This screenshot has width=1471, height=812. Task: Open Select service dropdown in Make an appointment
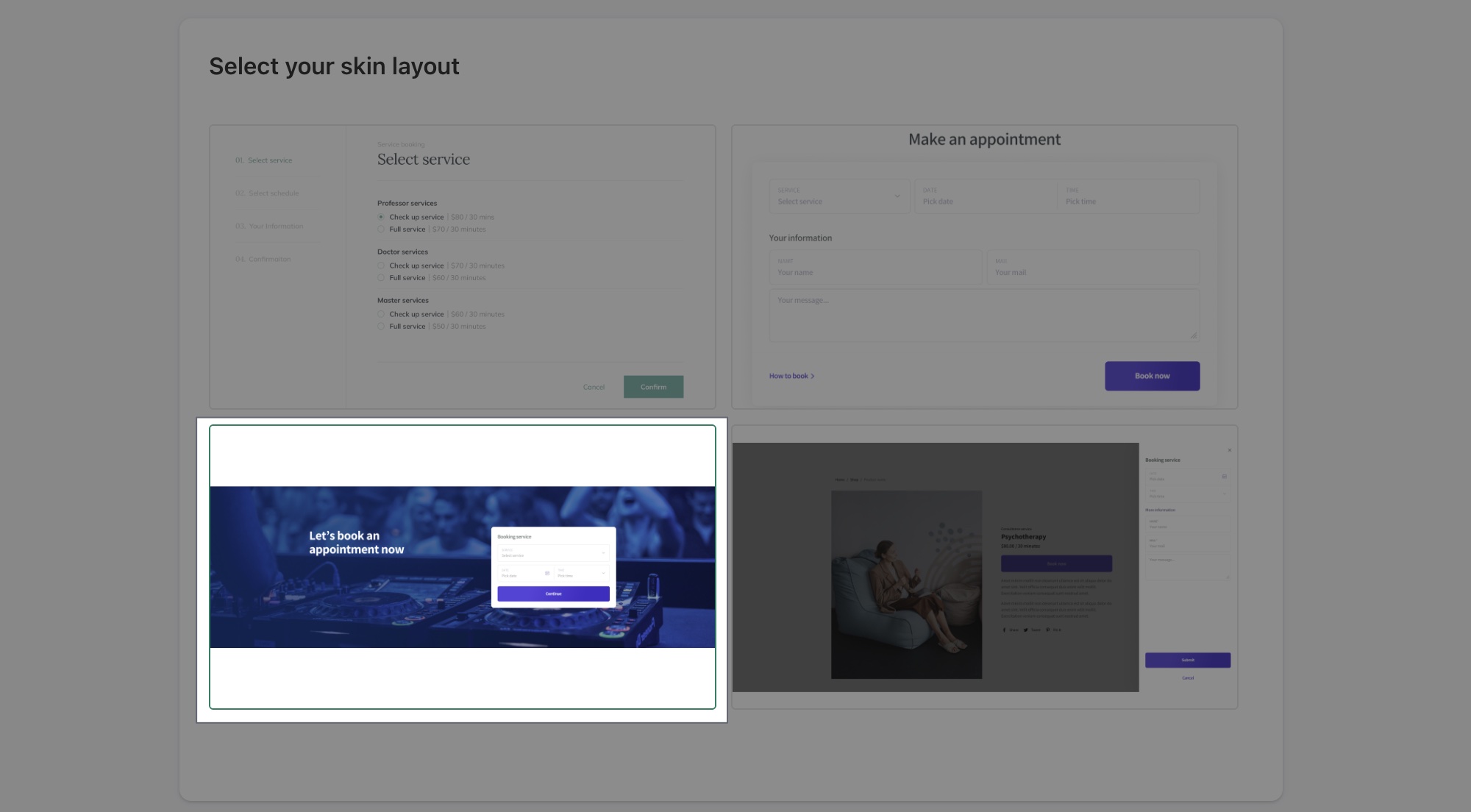839,196
